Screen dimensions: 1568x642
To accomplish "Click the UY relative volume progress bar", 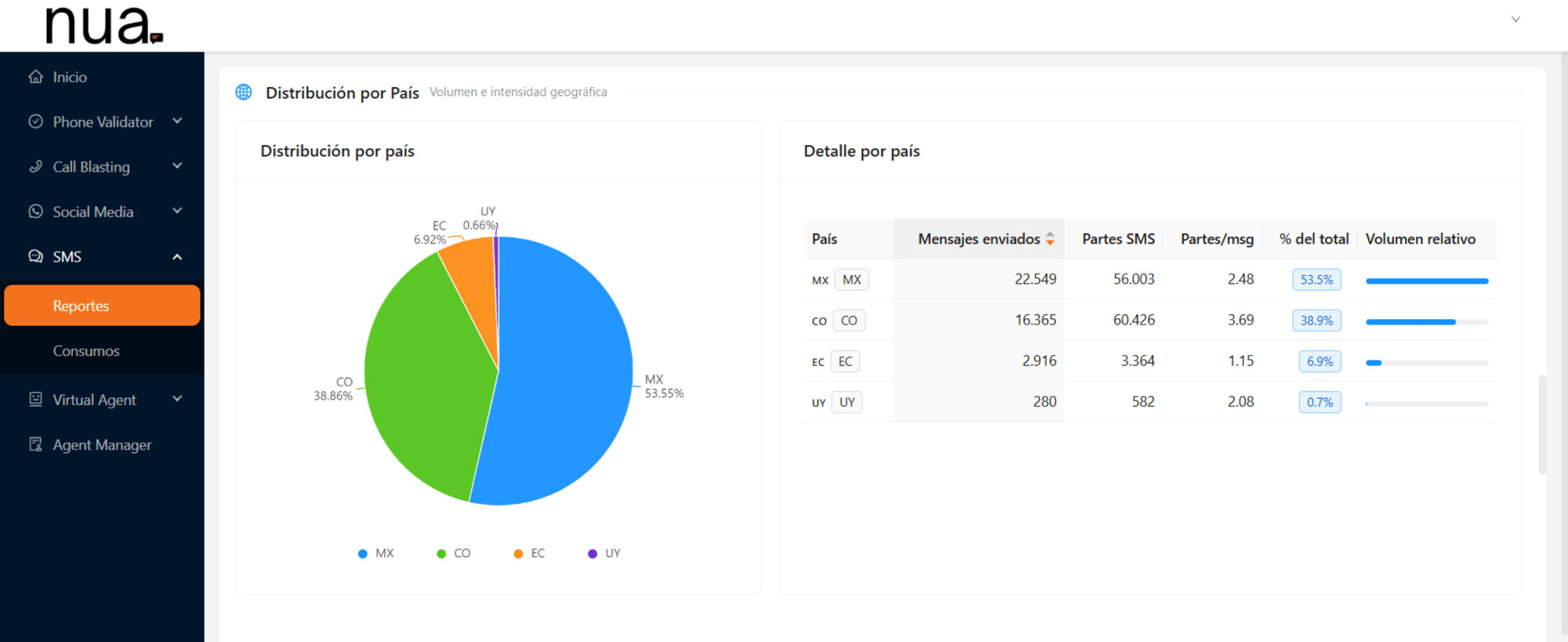I will coord(1427,403).
